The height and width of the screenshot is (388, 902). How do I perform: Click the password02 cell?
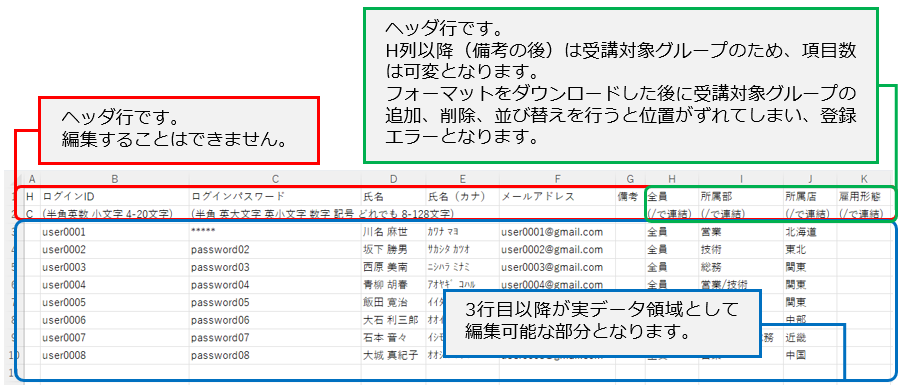coord(275,250)
